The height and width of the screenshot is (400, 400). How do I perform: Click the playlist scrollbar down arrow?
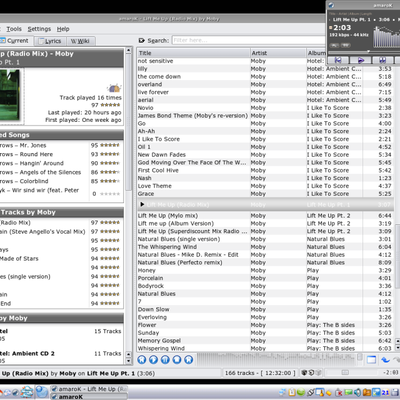click(397, 348)
